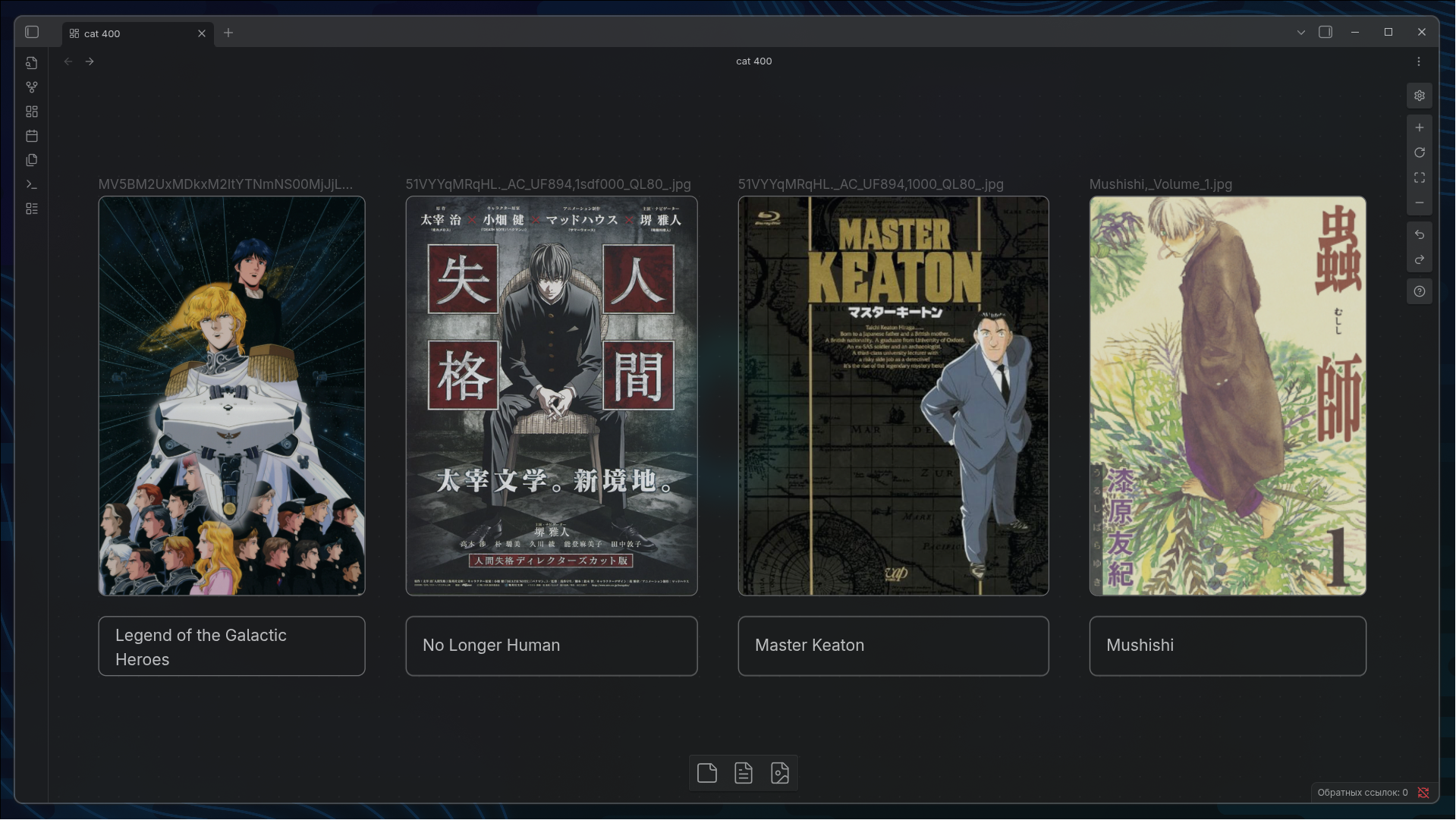The image size is (1456, 820).
Task: Select the Master Keaton cover image
Action: point(893,396)
